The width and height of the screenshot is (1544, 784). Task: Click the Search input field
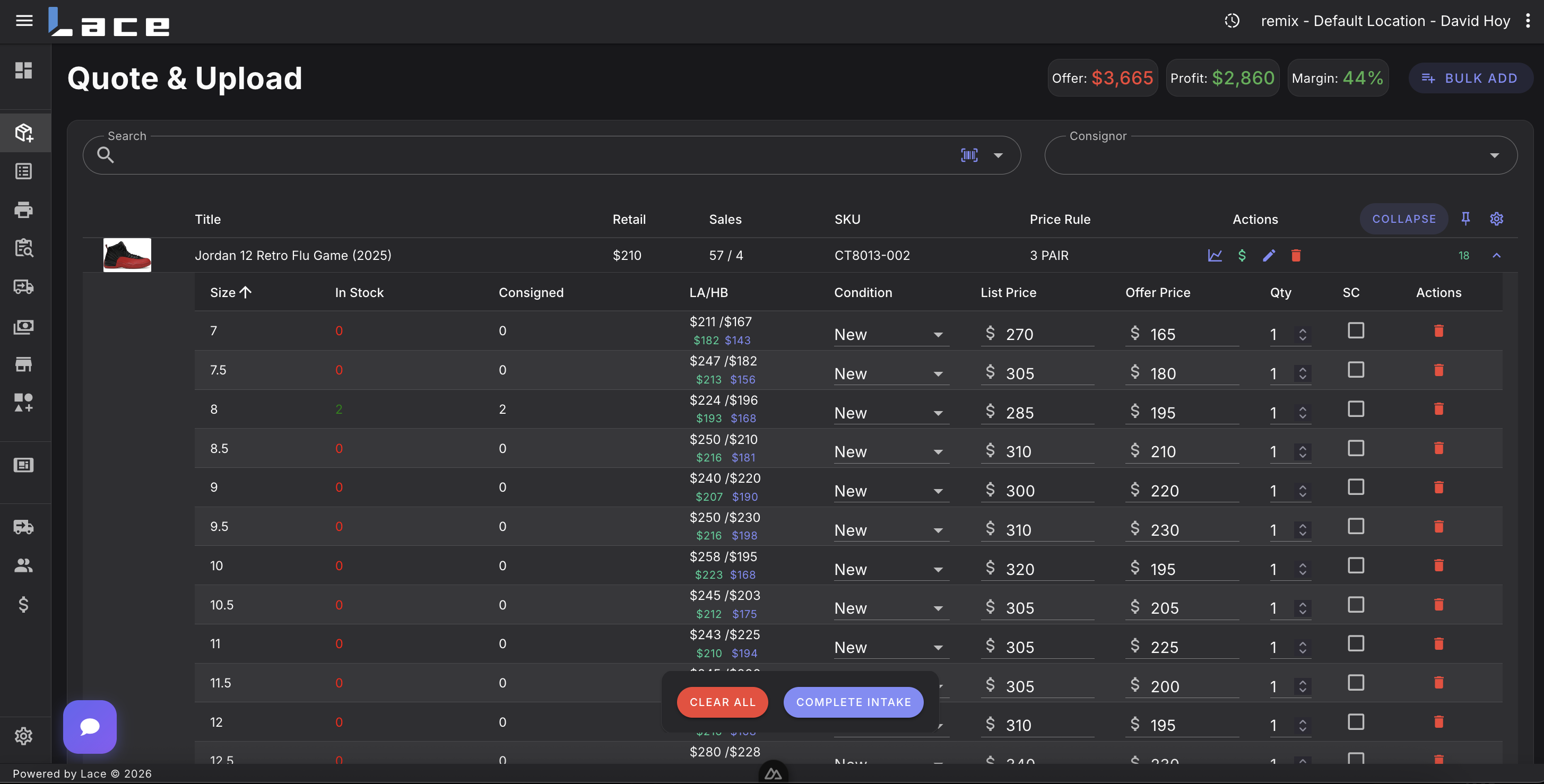point(551,155)
